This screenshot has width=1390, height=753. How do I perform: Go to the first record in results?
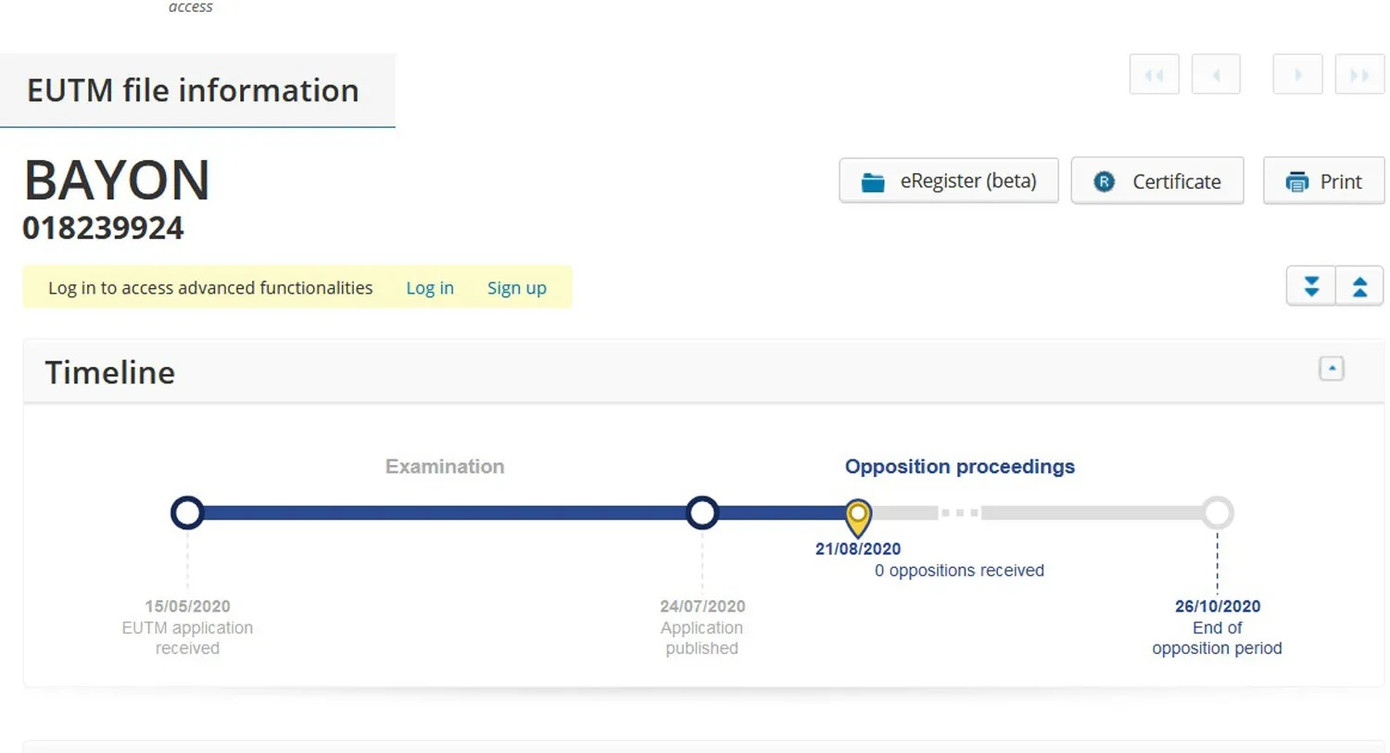pyautogui.click(x=1154, y=75)
